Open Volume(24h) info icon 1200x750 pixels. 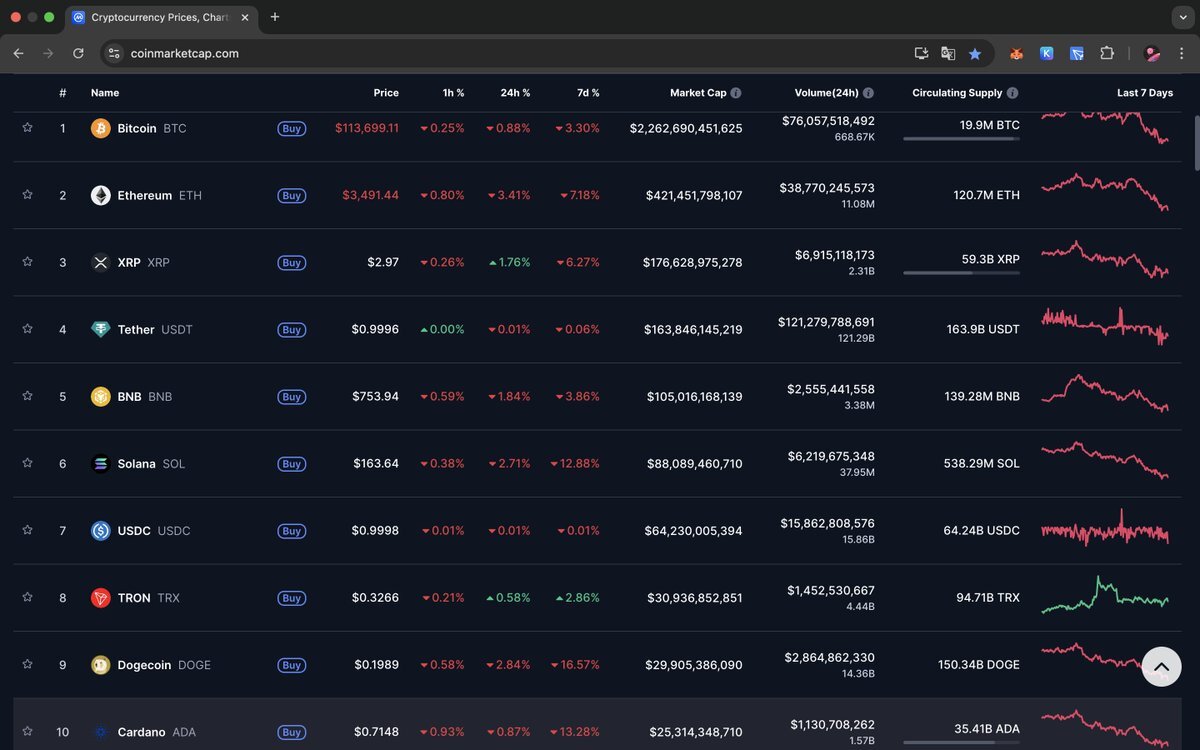click(x=868, y=93)
